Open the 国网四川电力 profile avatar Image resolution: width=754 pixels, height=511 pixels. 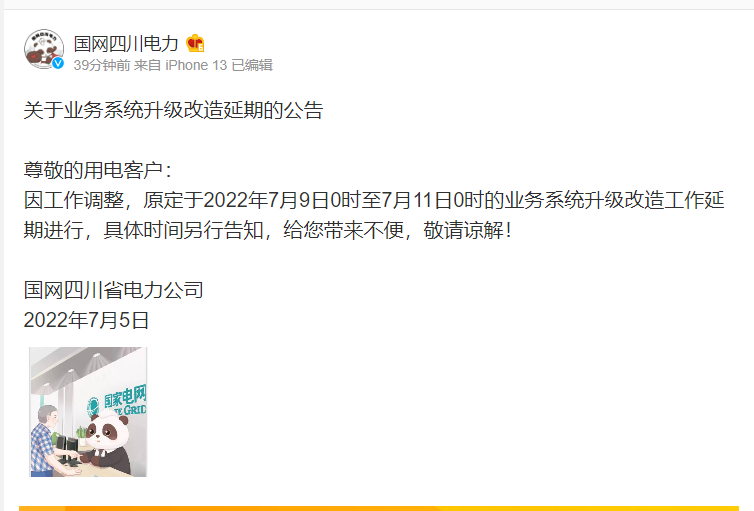[44, 49]
